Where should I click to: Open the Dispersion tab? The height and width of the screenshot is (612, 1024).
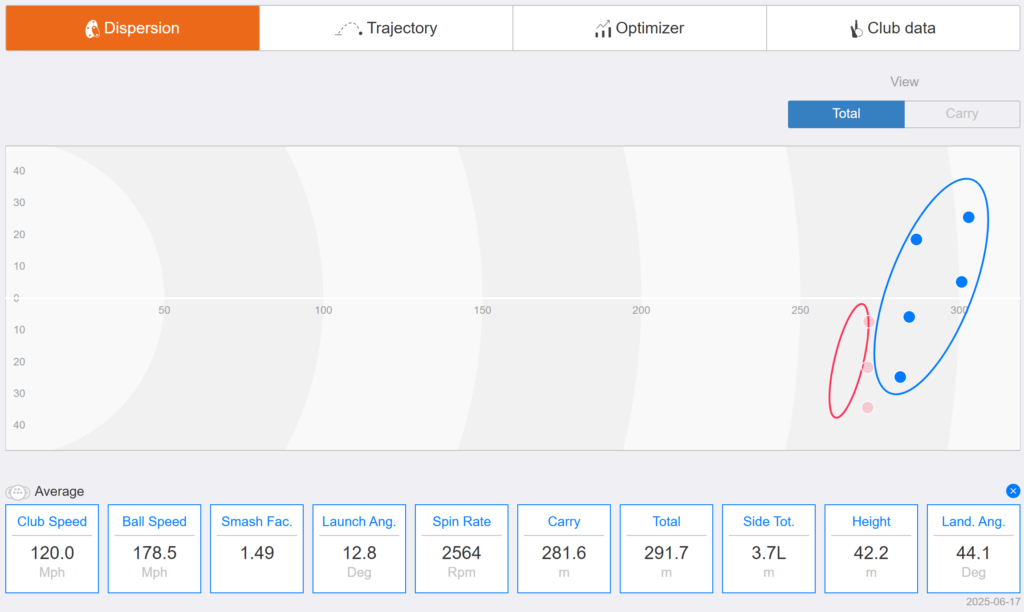click(133, 28)
